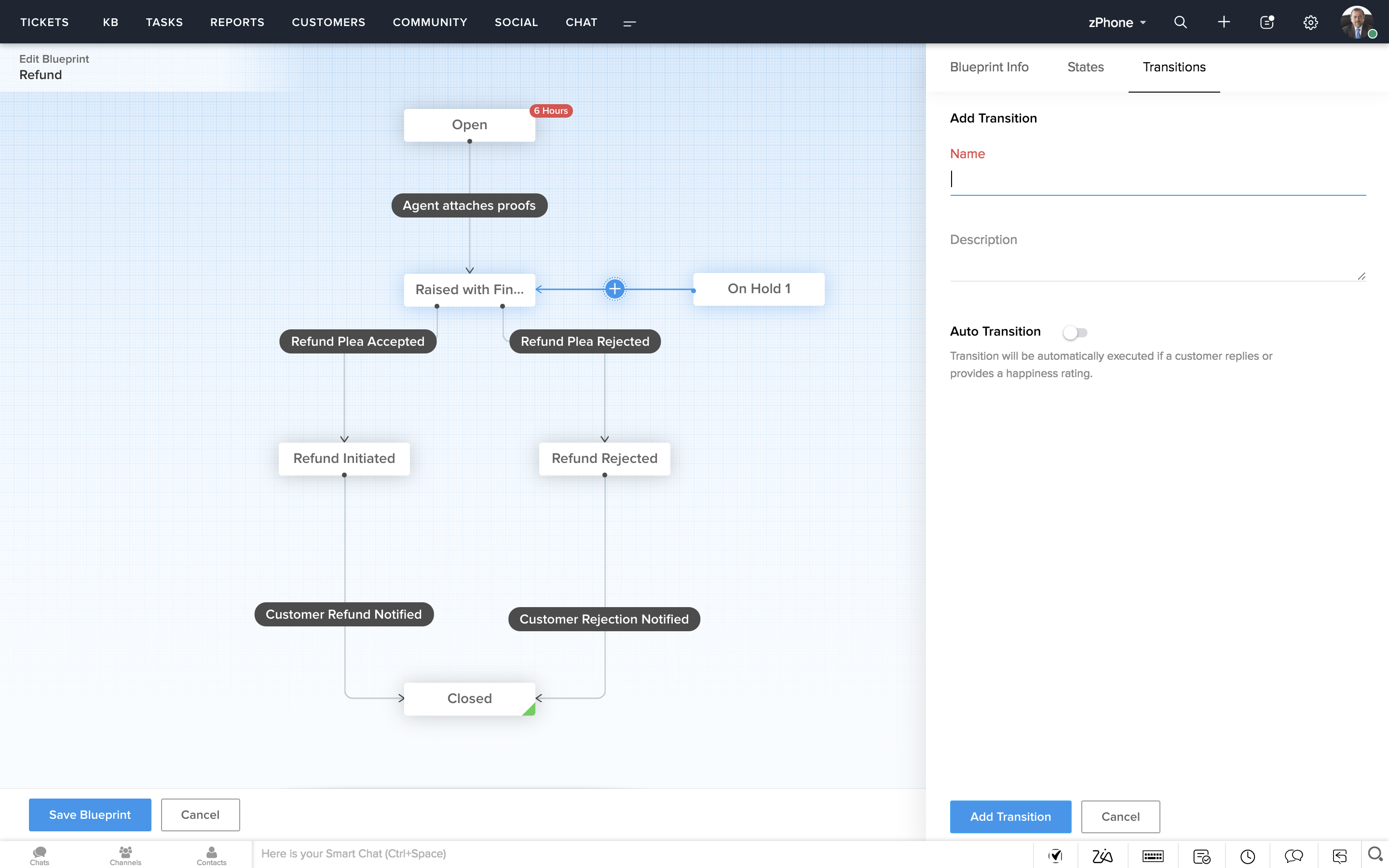The width and height of the screenshot is (1389, 868).
Task: Open the keyboard shortcuts icon
Action: point(1153,856)
